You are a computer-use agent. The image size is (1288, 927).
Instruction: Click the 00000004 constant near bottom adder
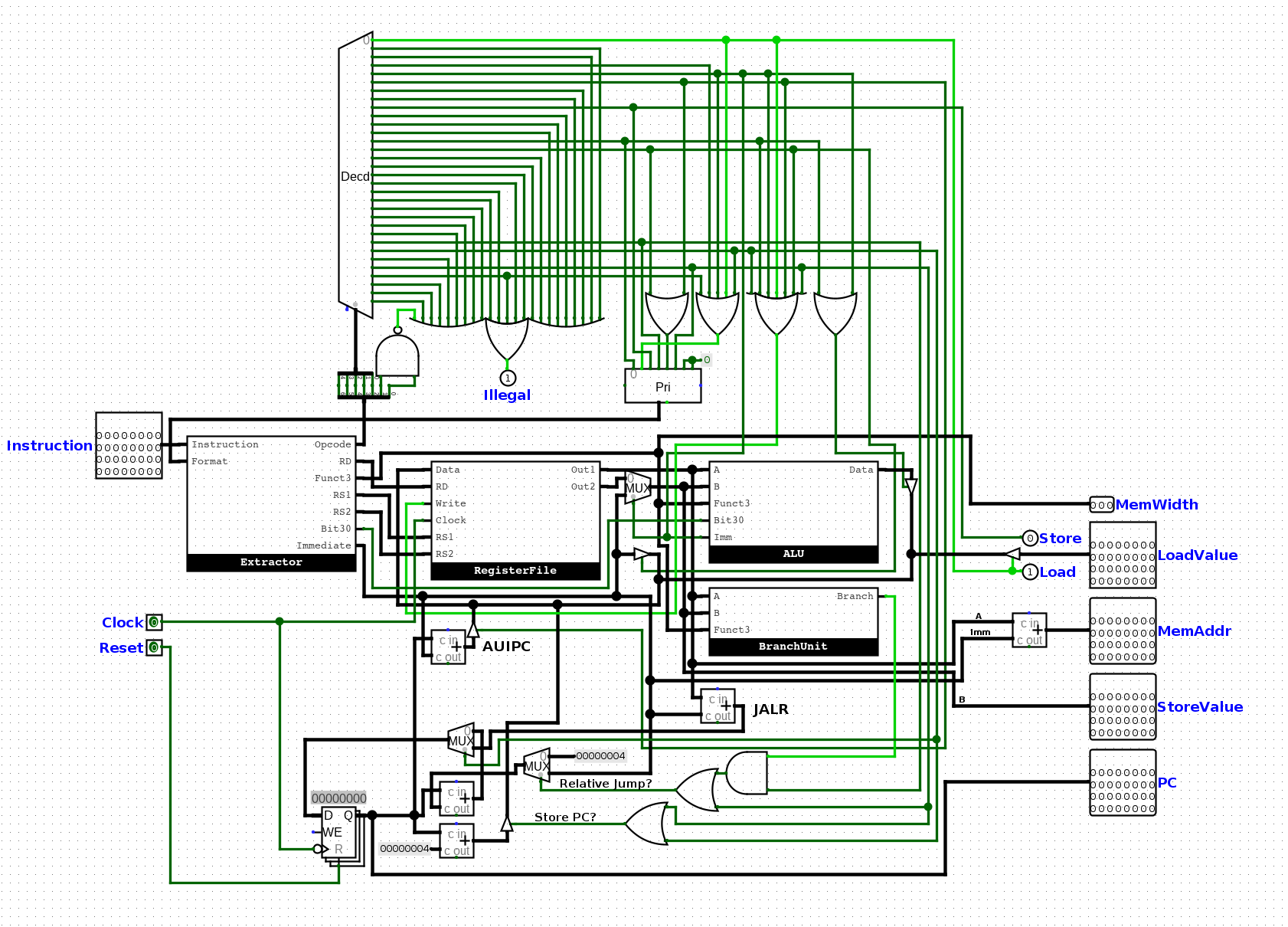tap(405, 849)
